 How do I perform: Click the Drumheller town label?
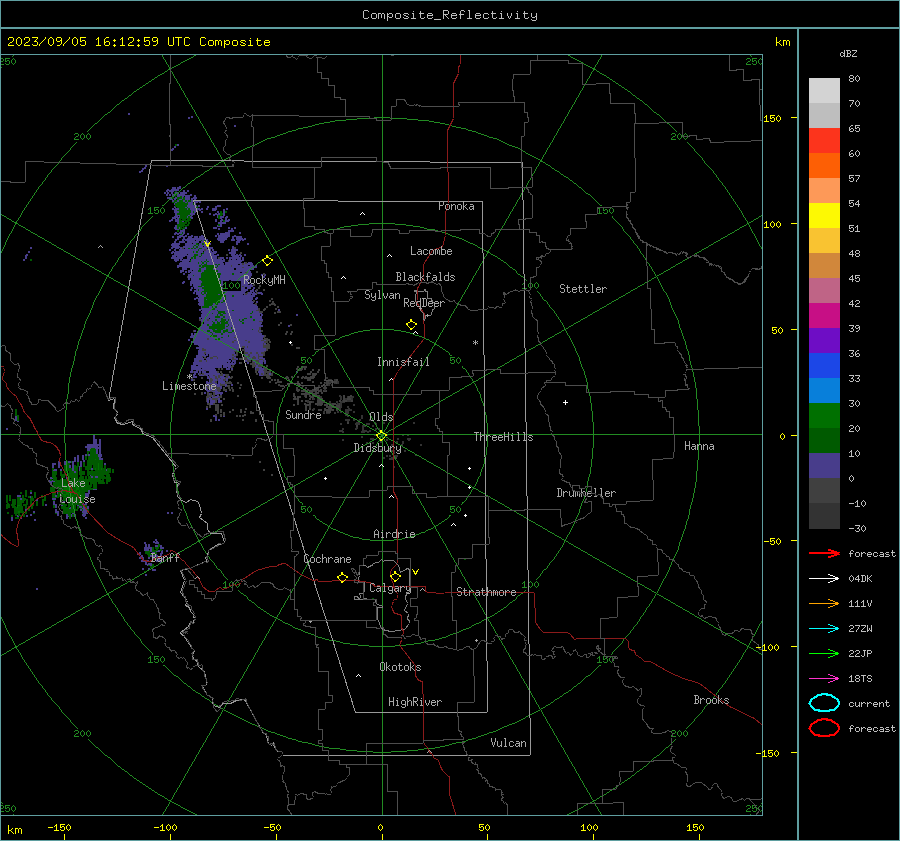pyautogui.click(x=586, y=493)
